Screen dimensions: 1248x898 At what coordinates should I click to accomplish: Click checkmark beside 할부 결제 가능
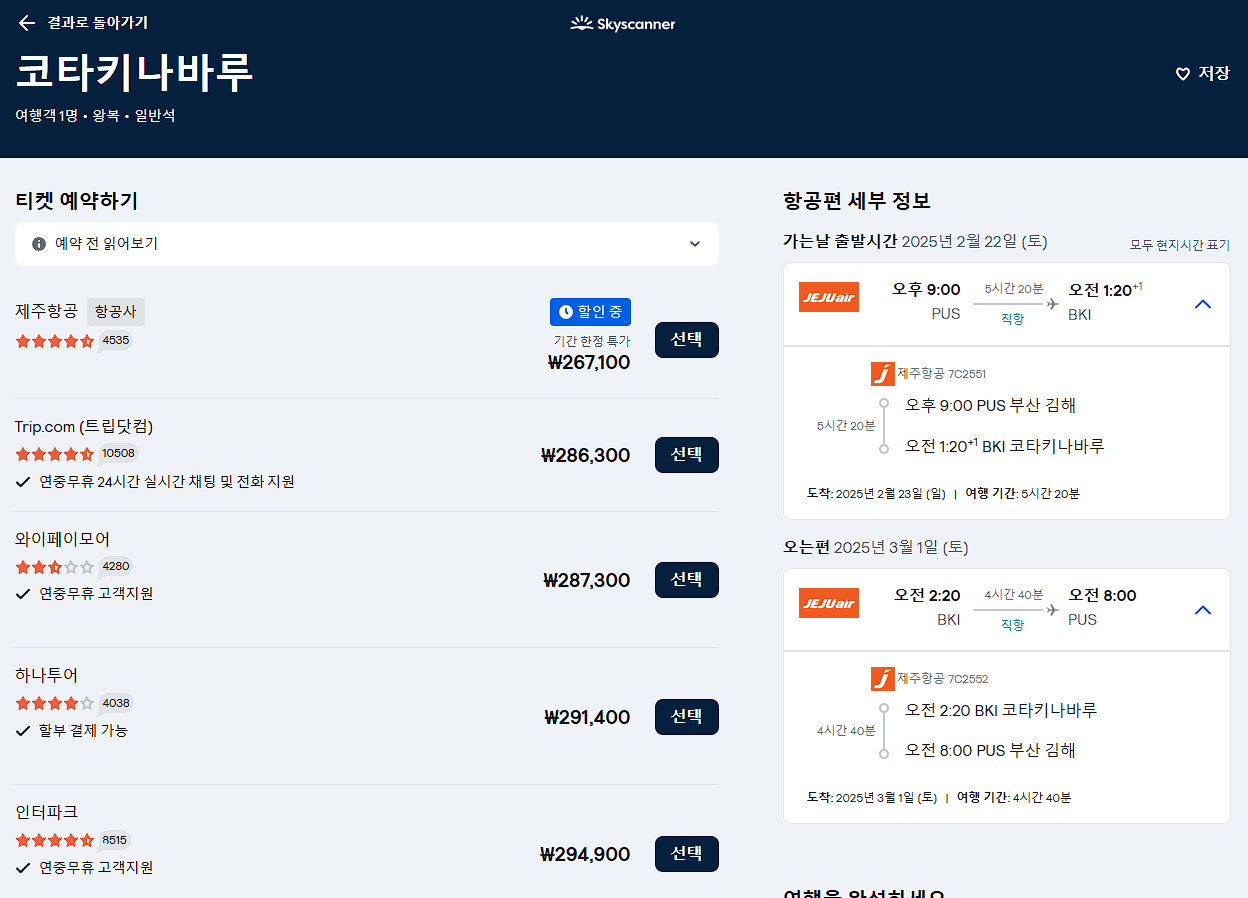23,731
